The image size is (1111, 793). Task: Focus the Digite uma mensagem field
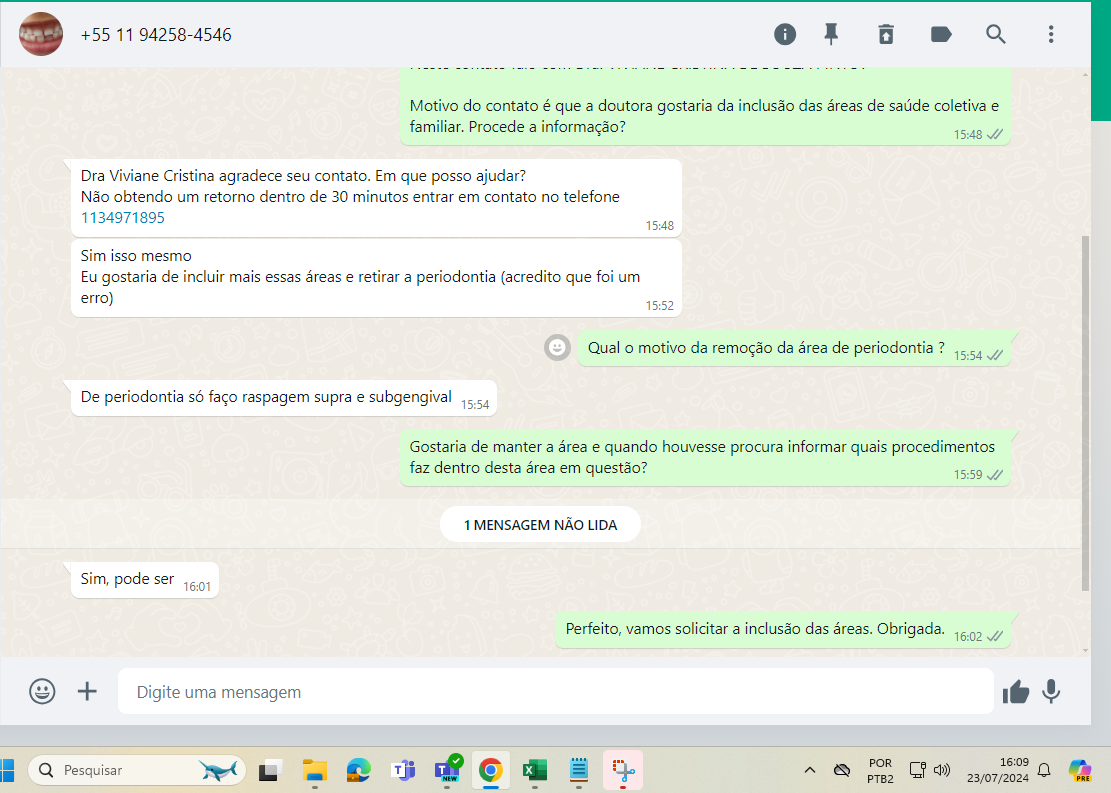coord(556,692)
